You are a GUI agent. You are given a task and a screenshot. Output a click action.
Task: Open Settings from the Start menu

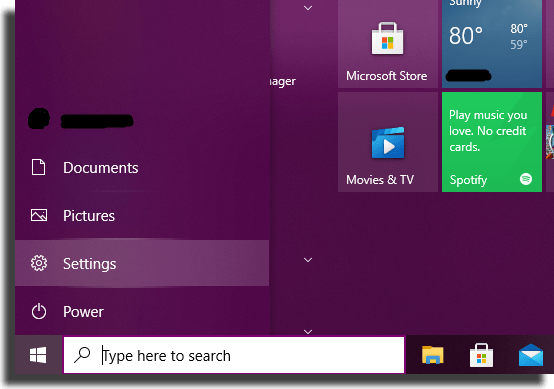[x=142, y=263]
